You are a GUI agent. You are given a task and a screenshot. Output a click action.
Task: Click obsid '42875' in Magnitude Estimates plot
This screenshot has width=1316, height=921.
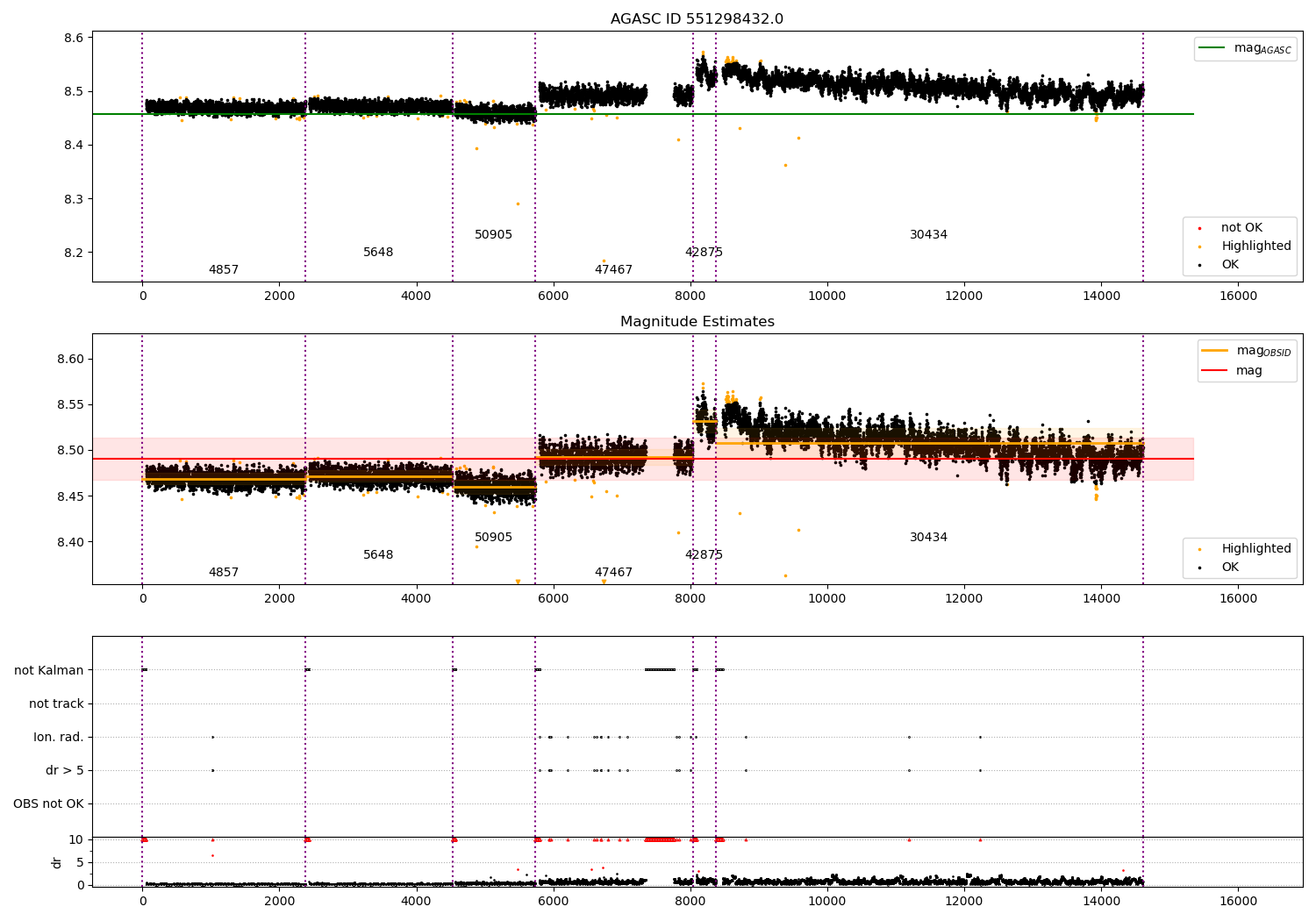(x=704, y=555)
